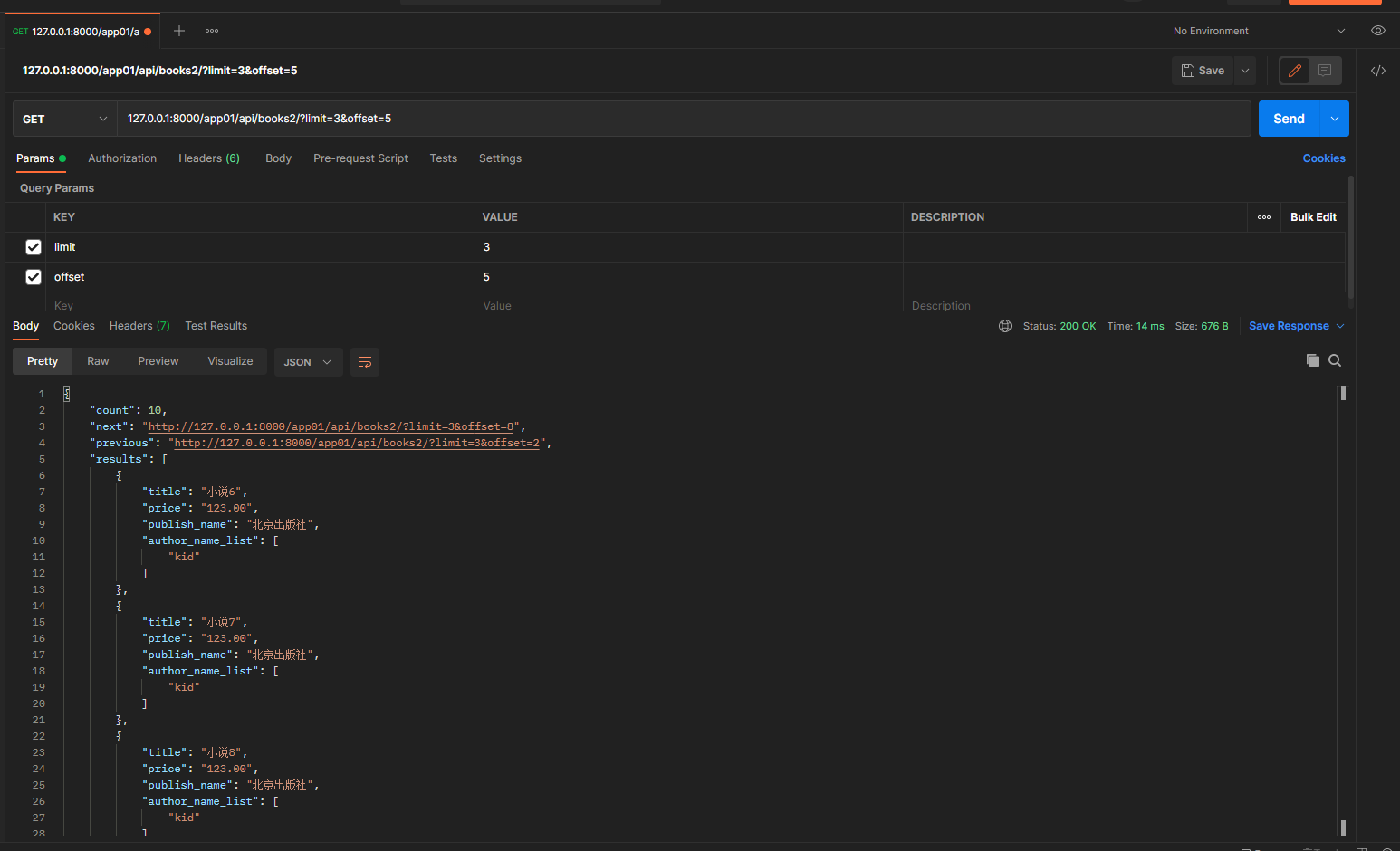Screen dimensions: 1400x851
Task: Search the response with magnifier icon
Action: pos(1335,360)
